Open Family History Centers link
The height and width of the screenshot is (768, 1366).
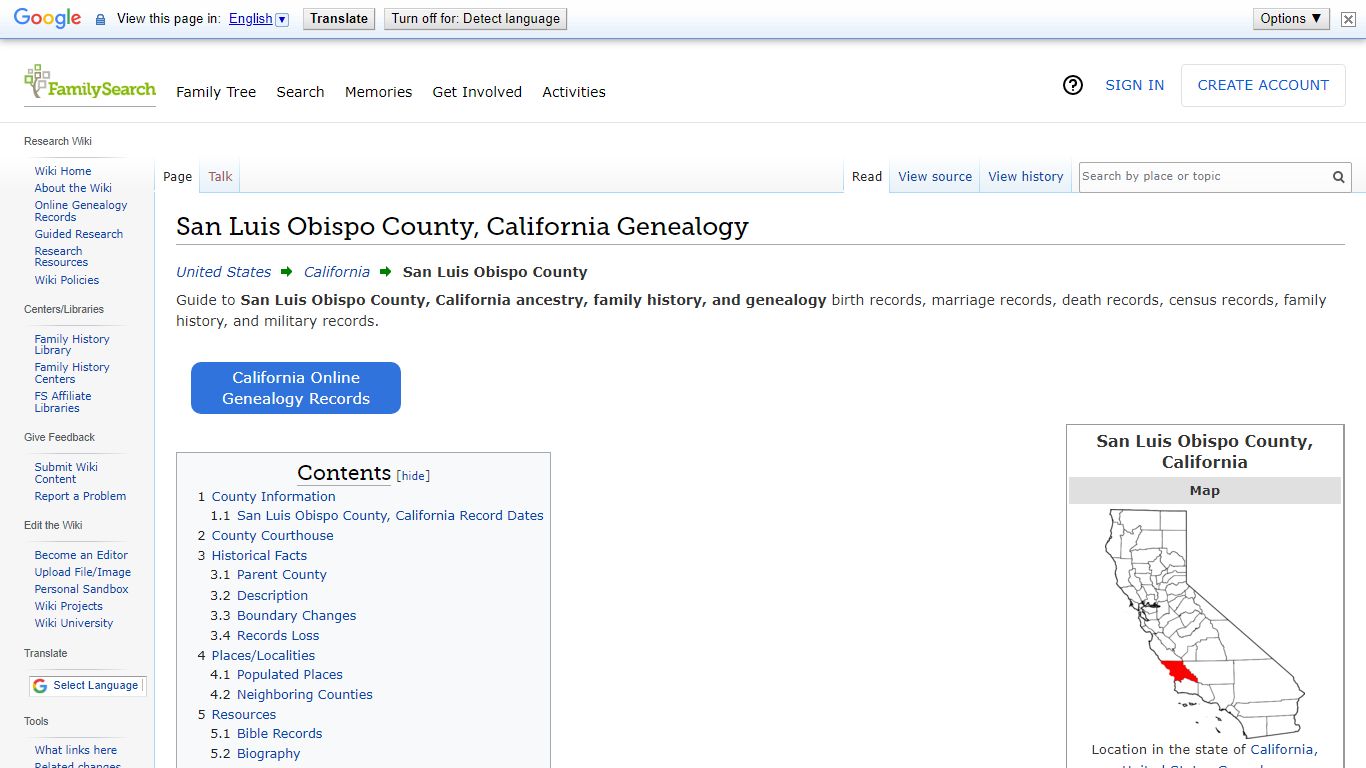click(72, 373)
